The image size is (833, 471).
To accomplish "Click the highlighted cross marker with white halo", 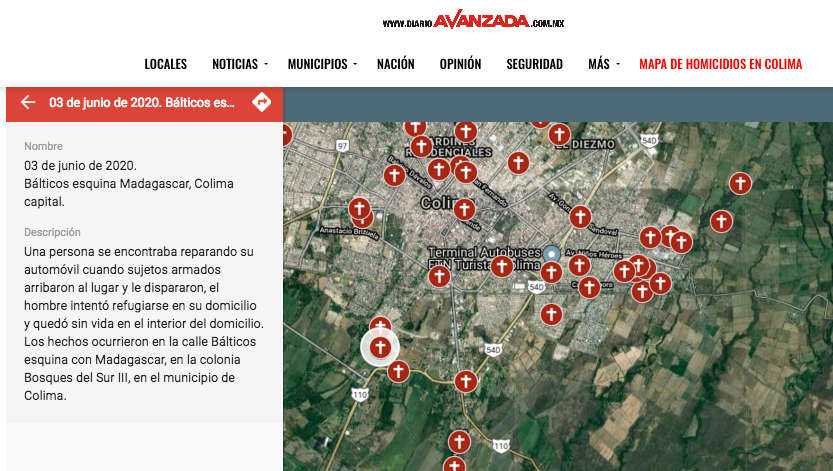I will coord(379,348).
